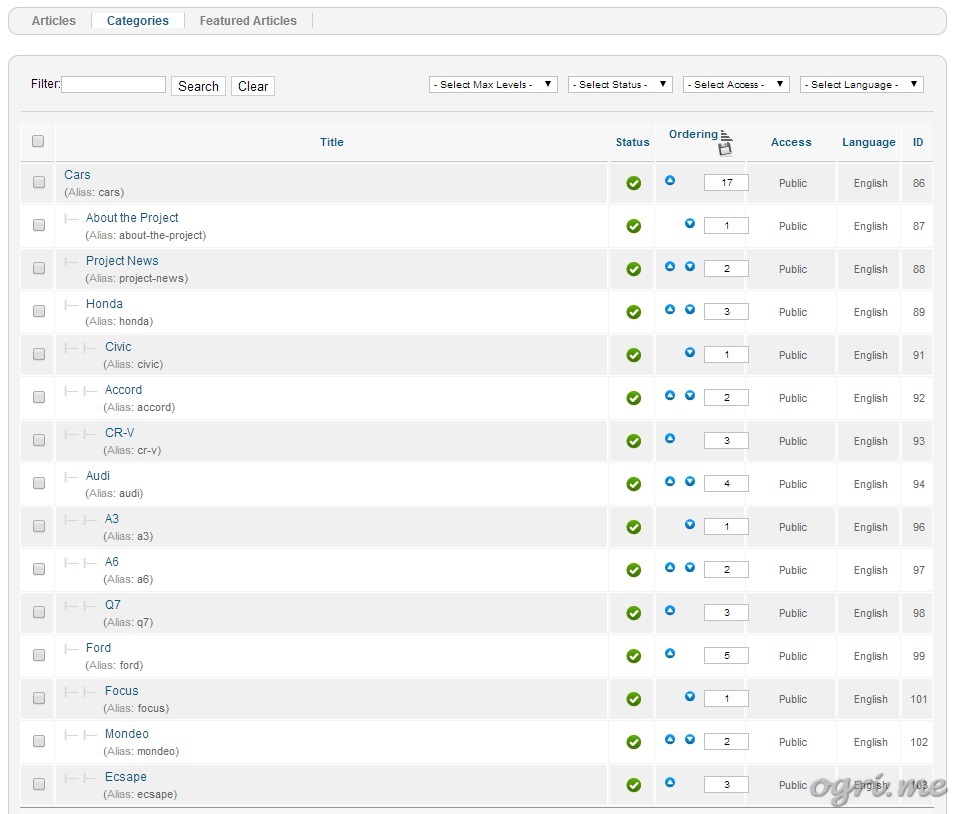This screenshot has width=955, height=814.
Task: Open the Accord category link
Action: [x=123, y=390]
